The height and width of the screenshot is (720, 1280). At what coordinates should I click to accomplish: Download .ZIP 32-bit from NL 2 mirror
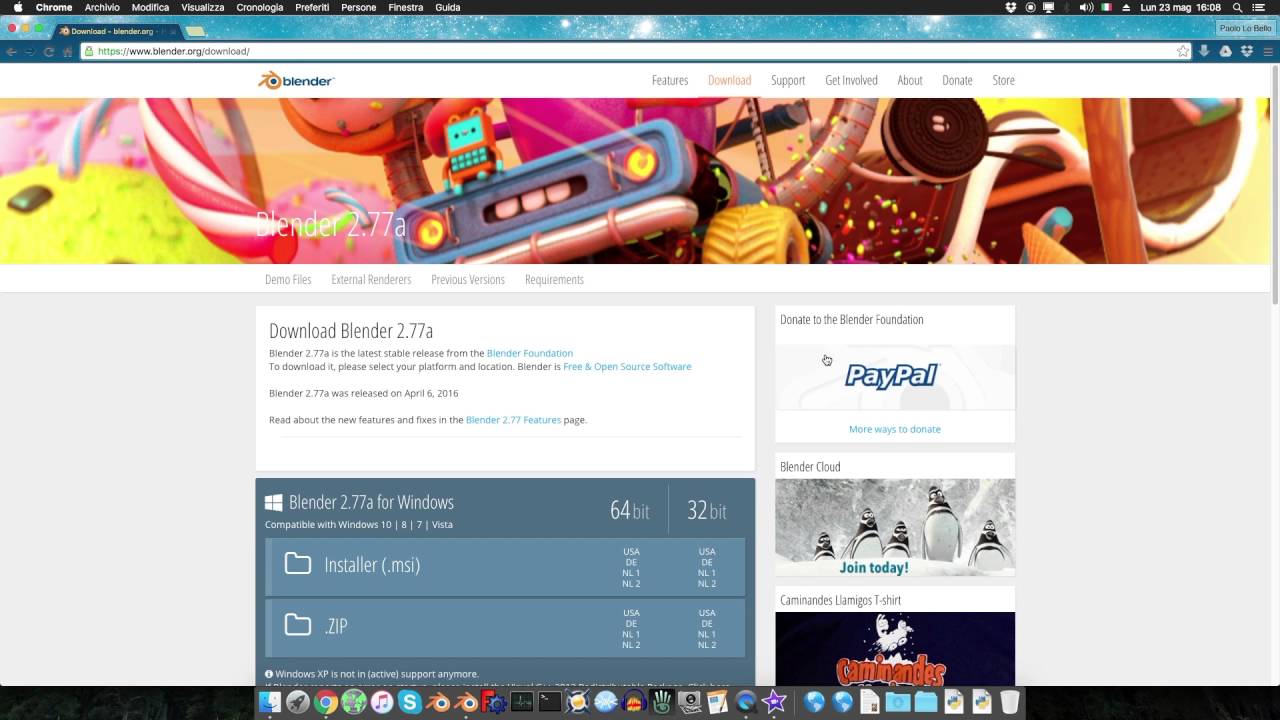click(707, 645)
